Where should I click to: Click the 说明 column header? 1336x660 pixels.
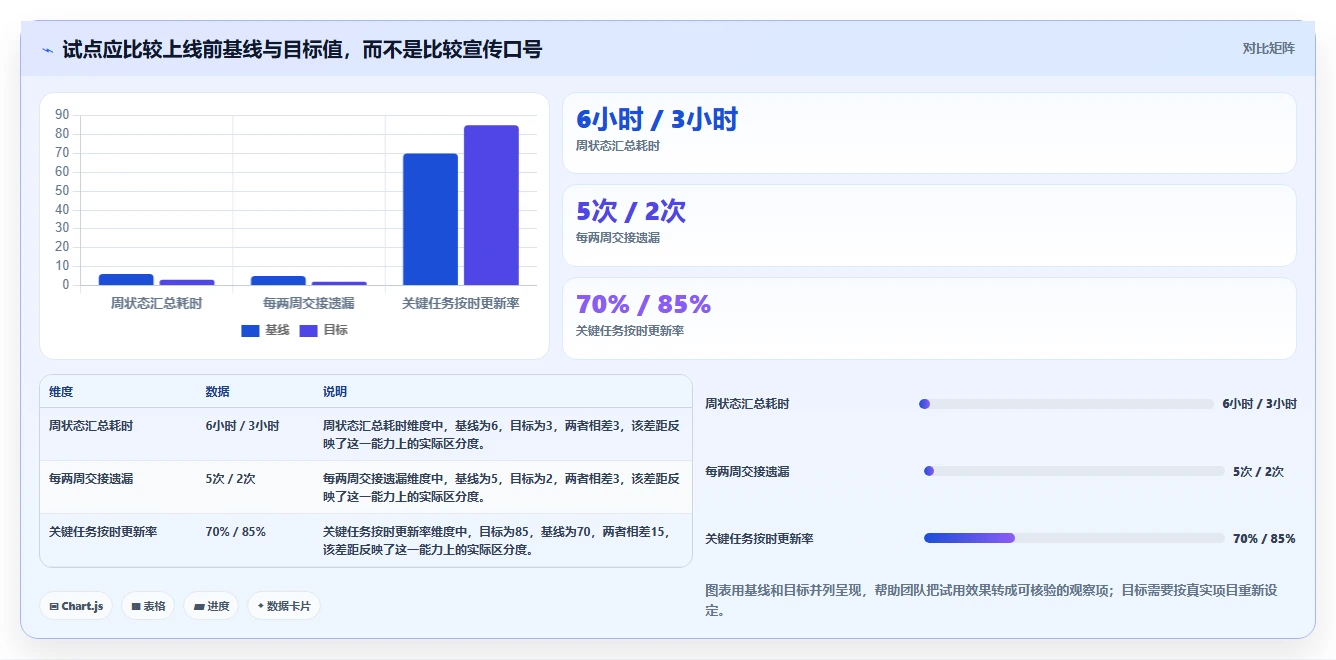(x=335, y=392)
